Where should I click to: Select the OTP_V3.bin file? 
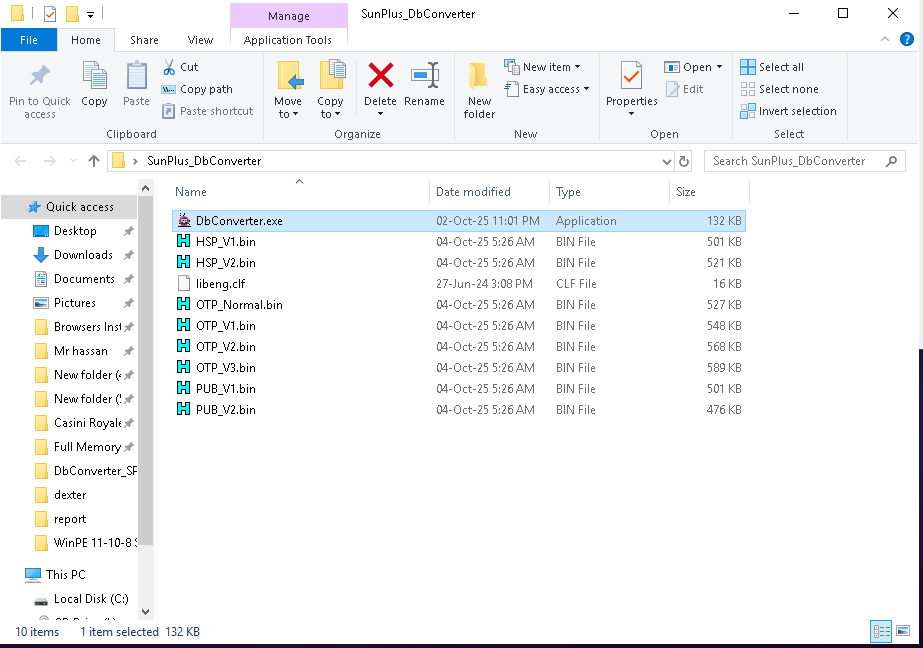coord(459,368)
